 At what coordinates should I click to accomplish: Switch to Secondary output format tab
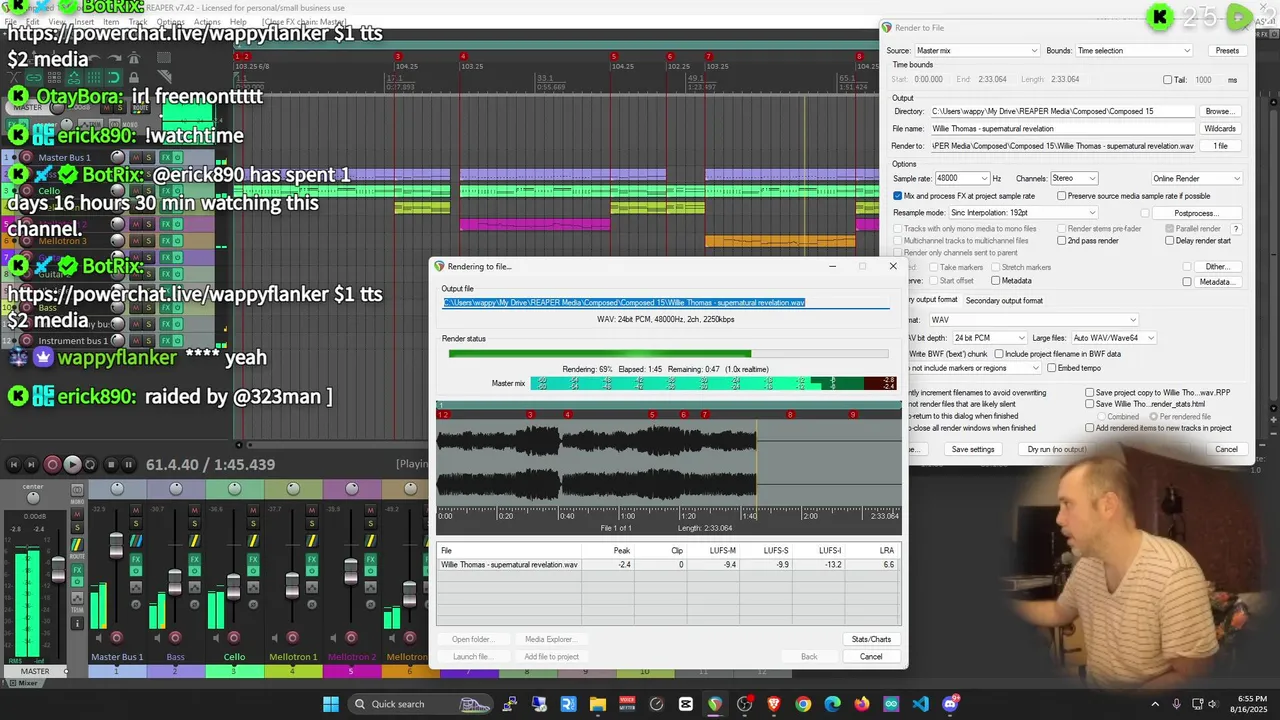pos(1004,300)
